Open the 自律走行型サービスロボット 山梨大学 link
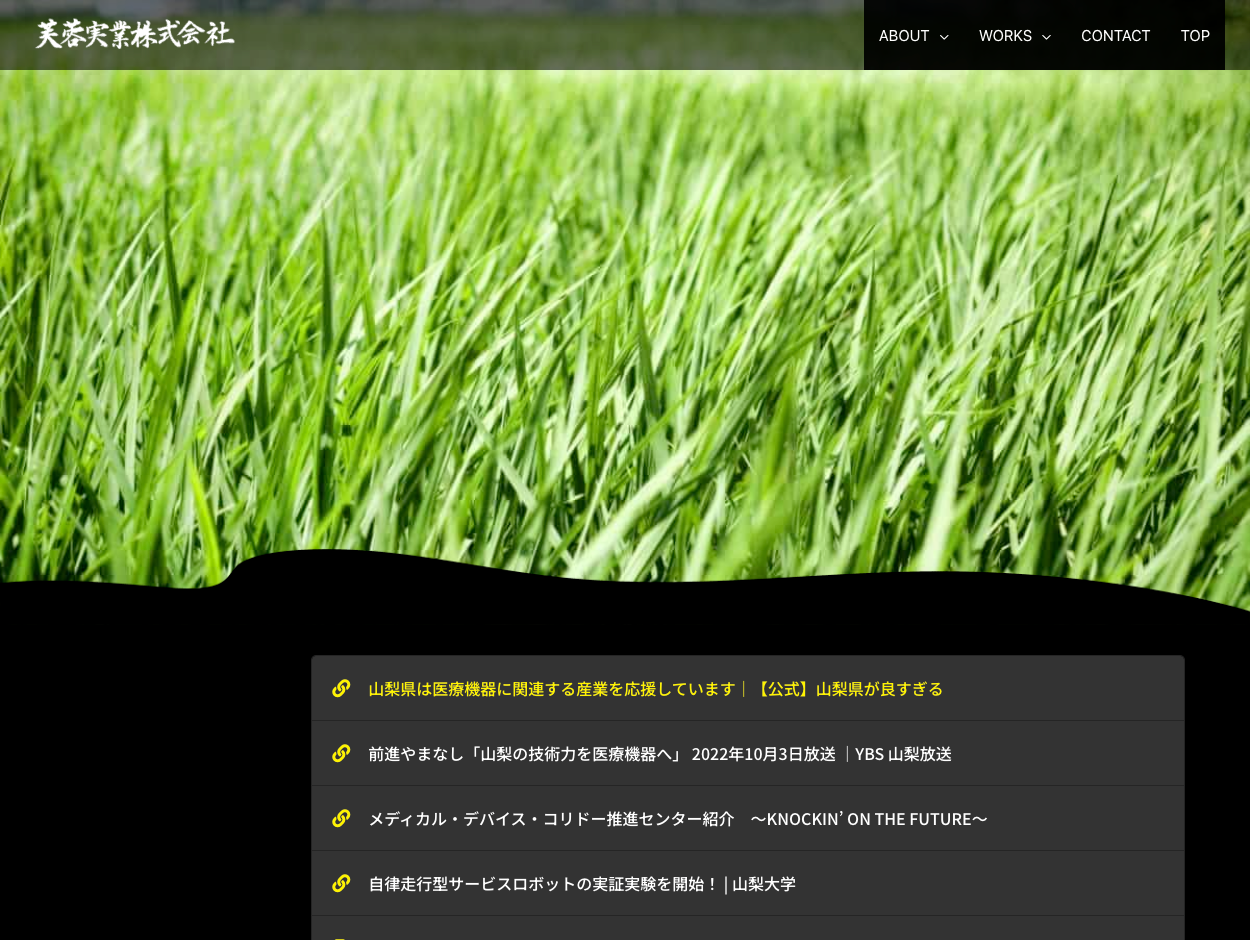 pyautogui.click(x=581, y=883)
